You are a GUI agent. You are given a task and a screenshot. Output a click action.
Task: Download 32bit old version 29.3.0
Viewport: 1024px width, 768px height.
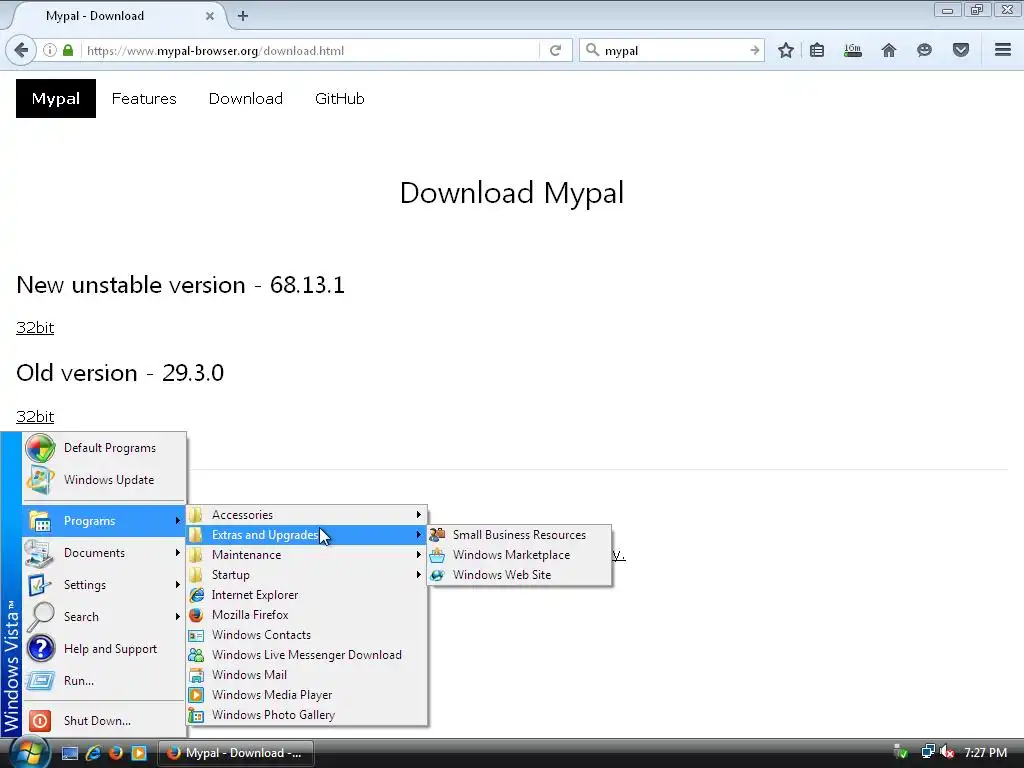[x=35, y=416]
